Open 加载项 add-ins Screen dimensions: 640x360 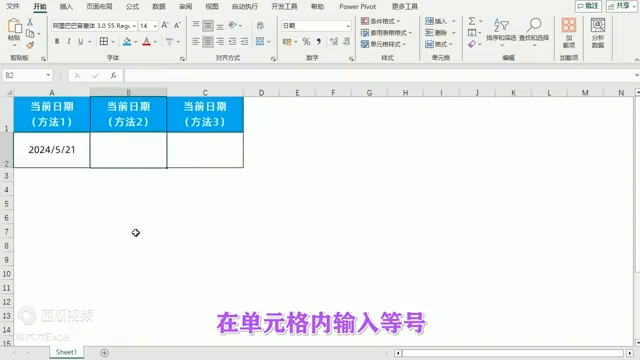[569, 33]
